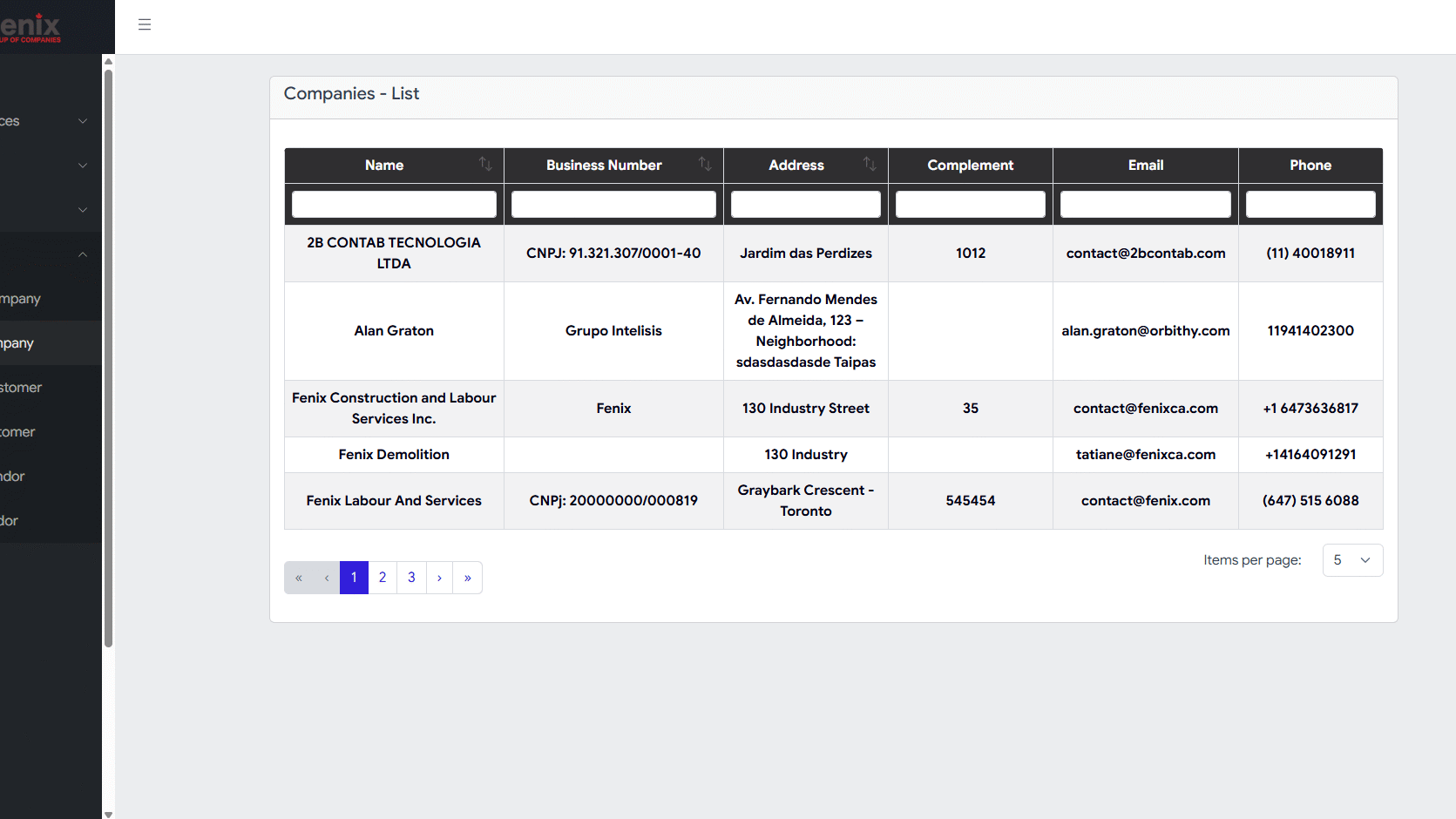Click contact@fenixca.com email

1146,409
